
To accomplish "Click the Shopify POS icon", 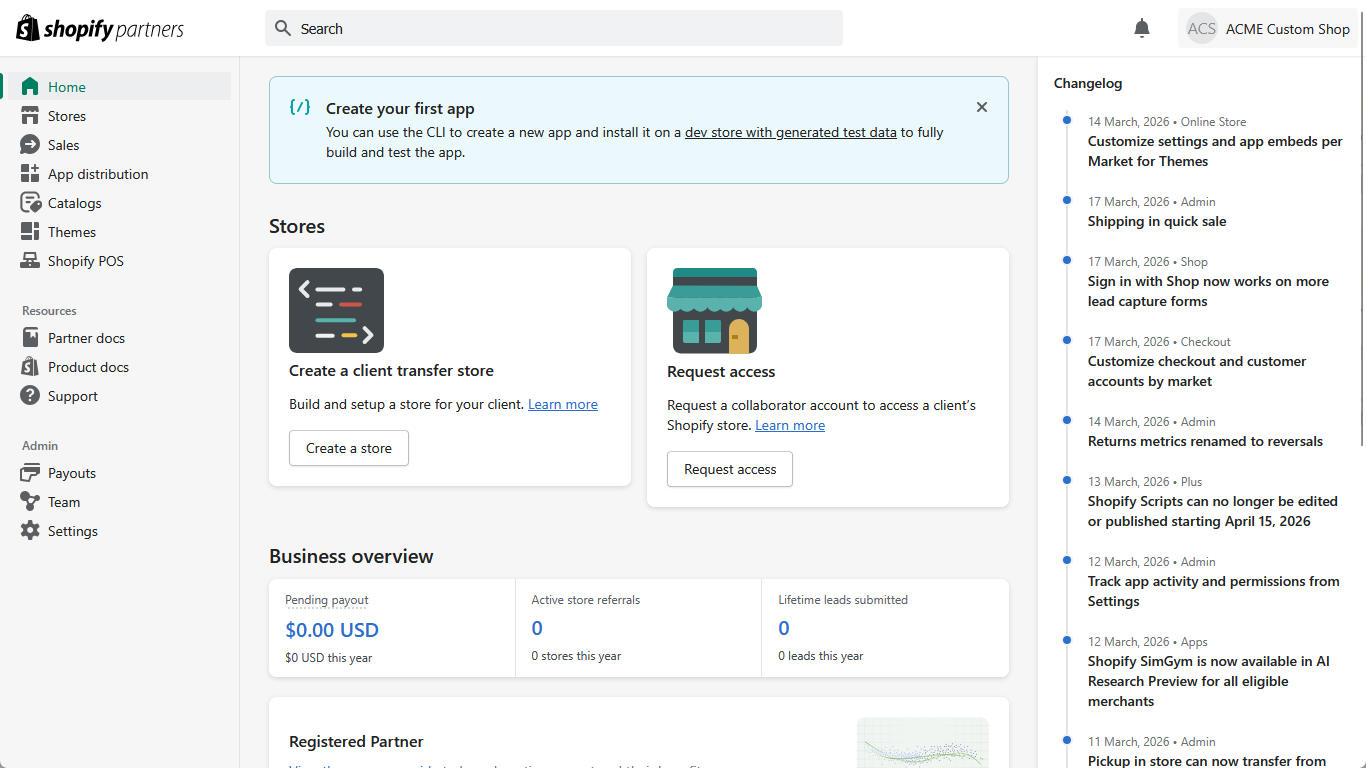I will [x=30, y=261].
